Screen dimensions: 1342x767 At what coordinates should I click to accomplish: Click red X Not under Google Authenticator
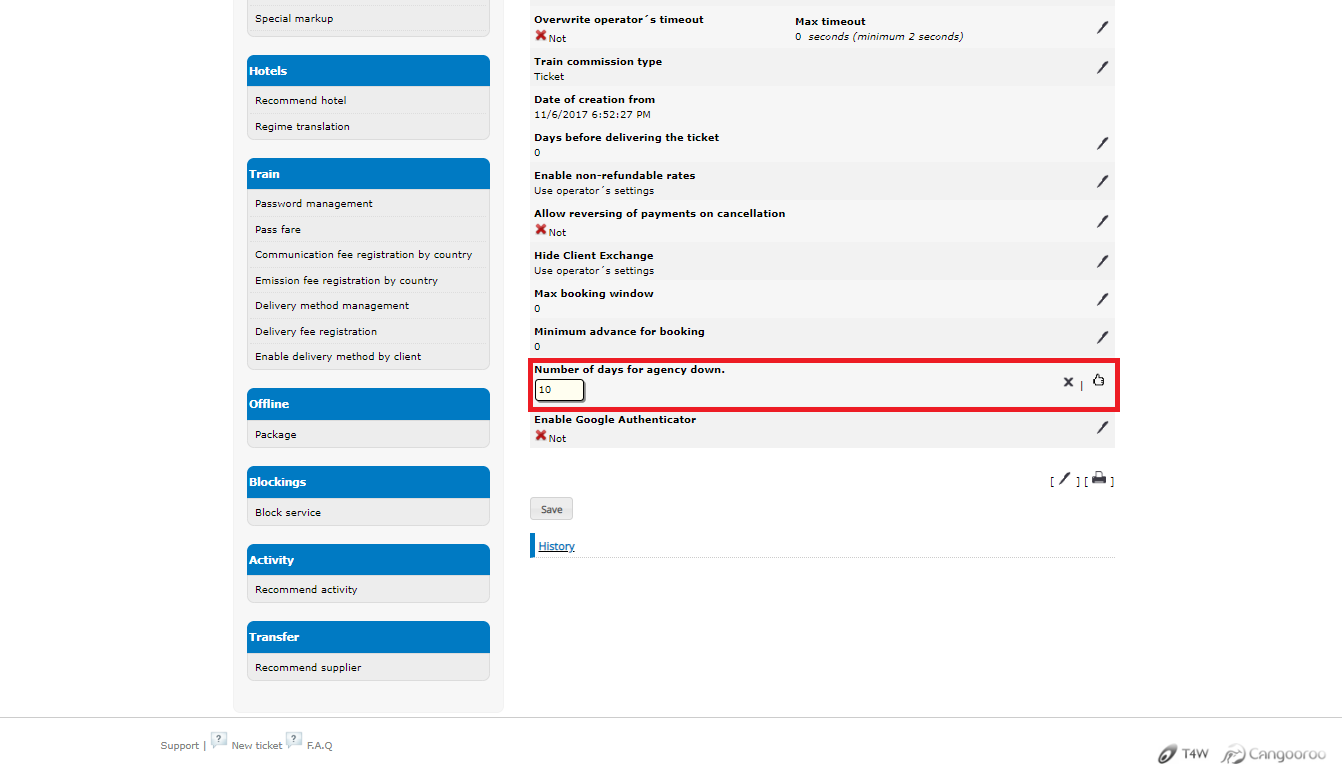[x=550, y=437]
